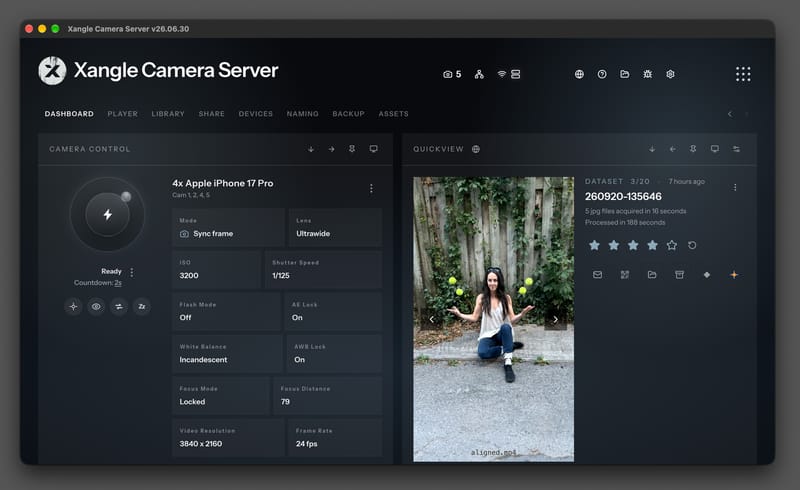Screen dimensions: 800x490
Task: Open the Assets tab
Action: (x=393, y=114)
